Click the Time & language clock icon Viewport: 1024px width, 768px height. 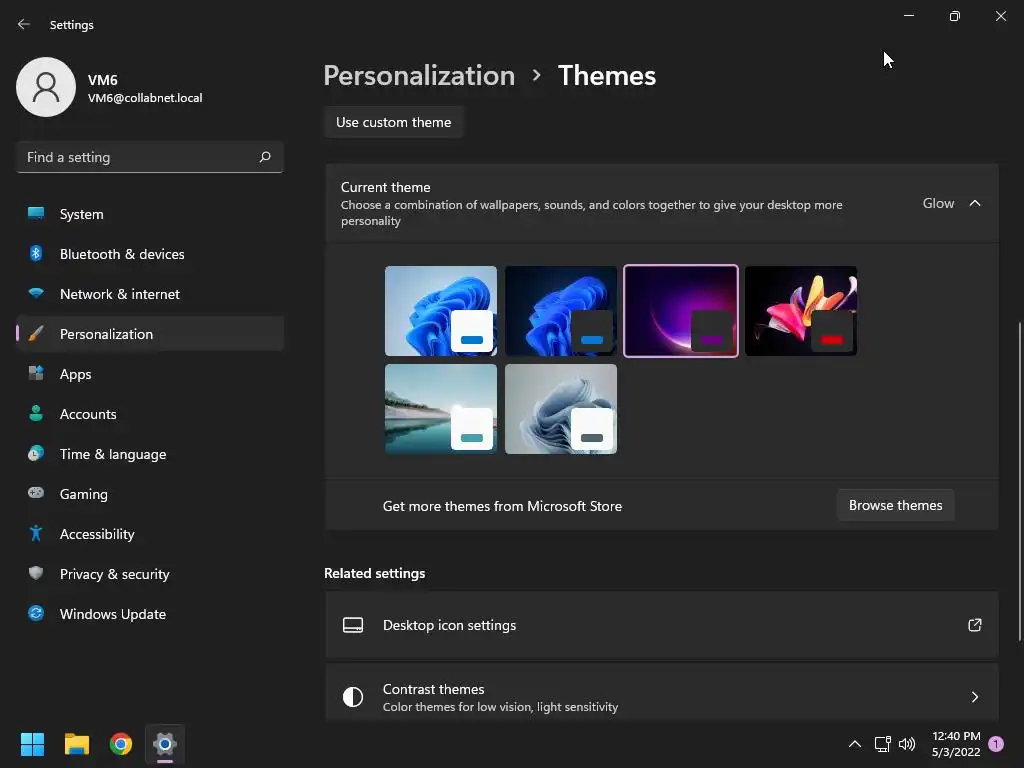pos(36,453)
